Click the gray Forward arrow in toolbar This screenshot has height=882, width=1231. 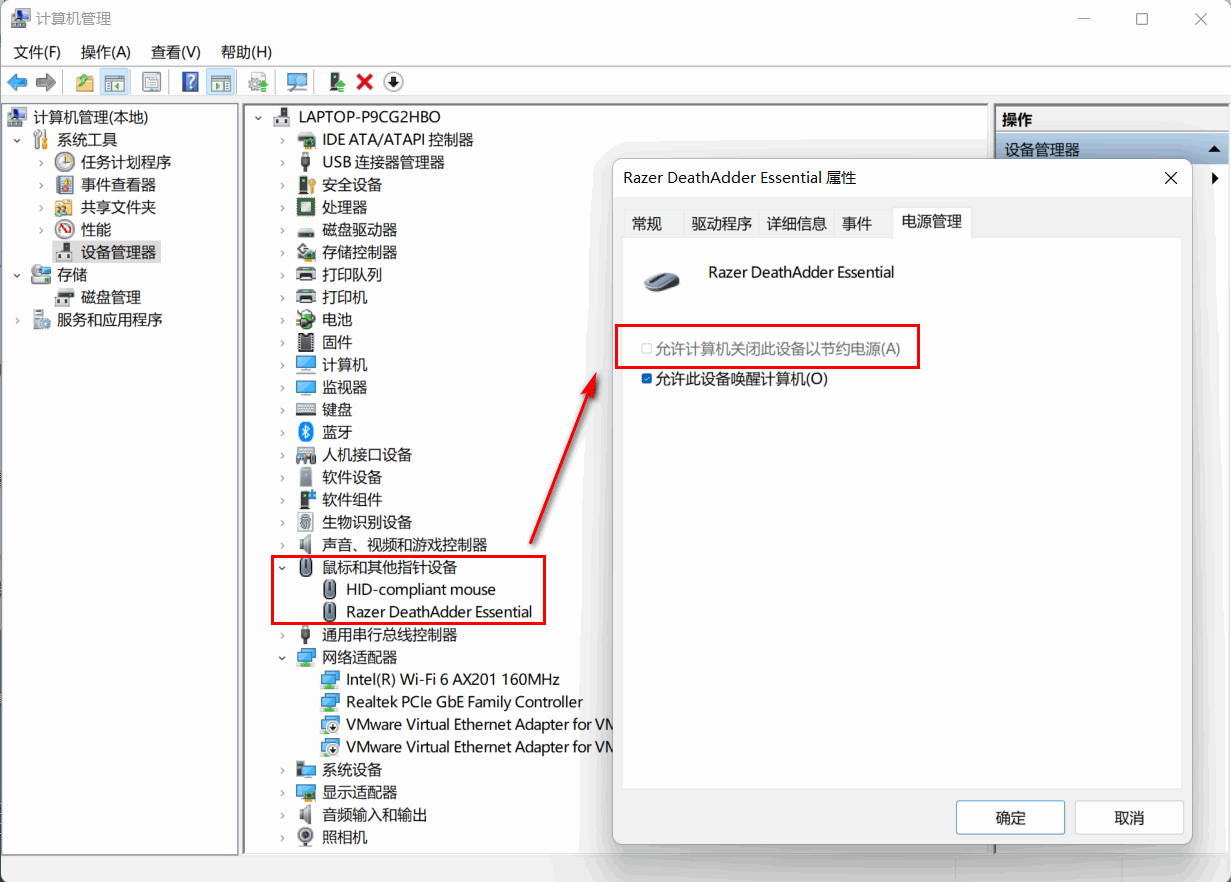[x=45, y=82]
